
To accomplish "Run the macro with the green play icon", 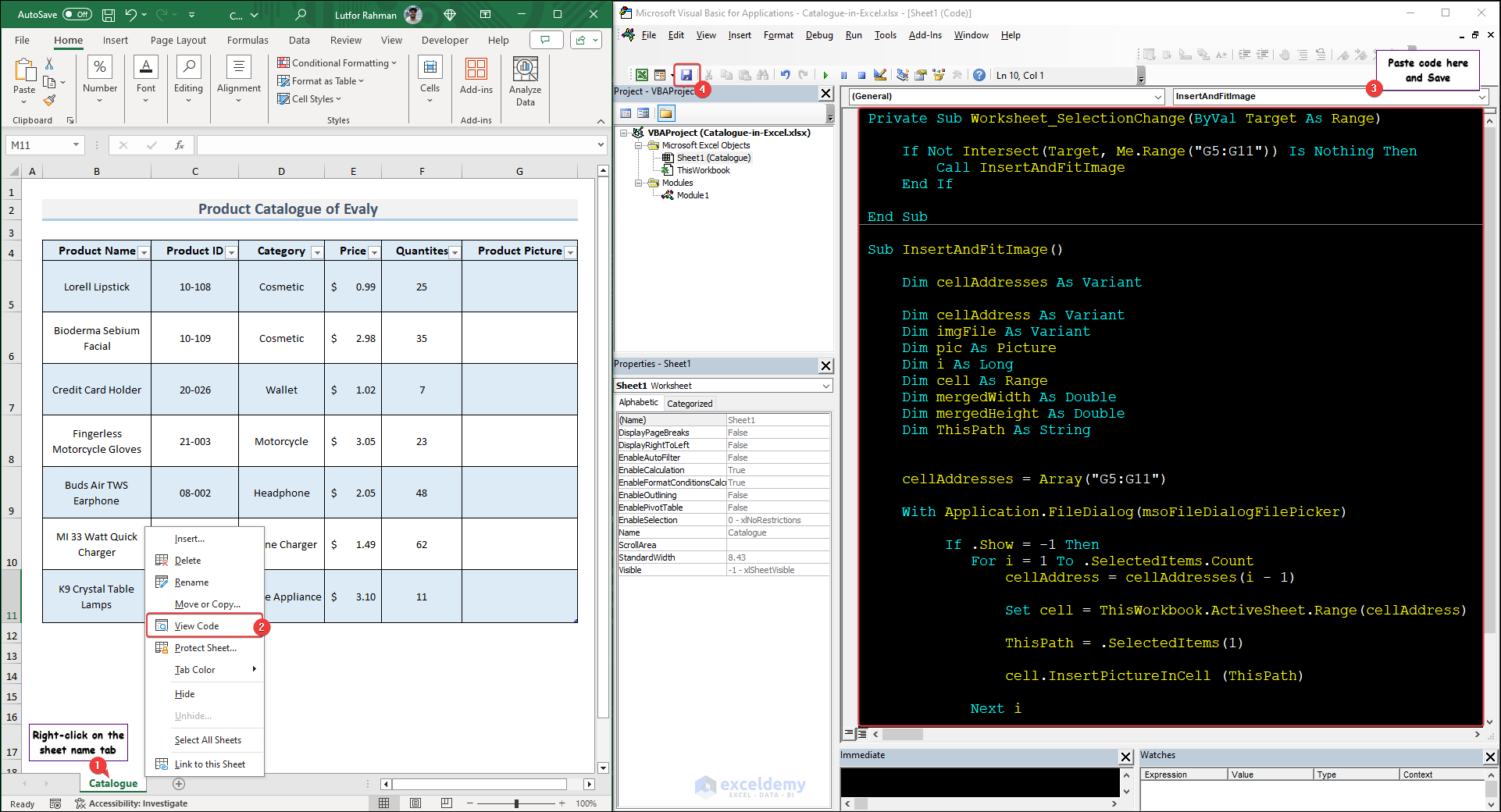I will click(x=825, y=75).
